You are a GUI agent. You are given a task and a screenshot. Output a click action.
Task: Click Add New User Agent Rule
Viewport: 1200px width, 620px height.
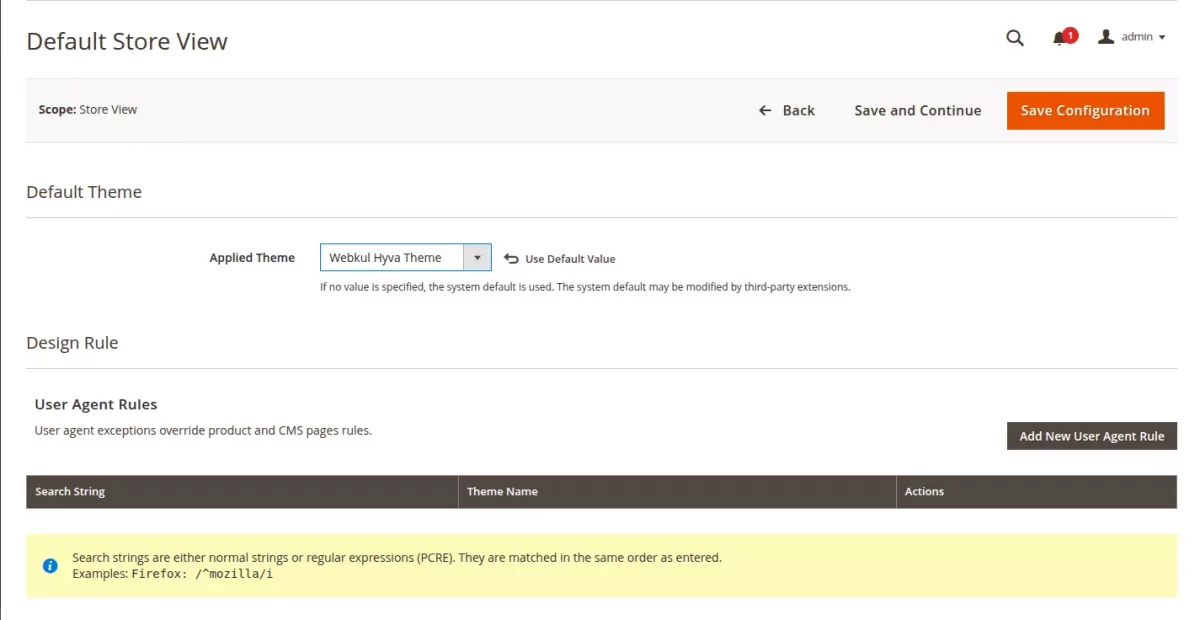click(1091, 436)
